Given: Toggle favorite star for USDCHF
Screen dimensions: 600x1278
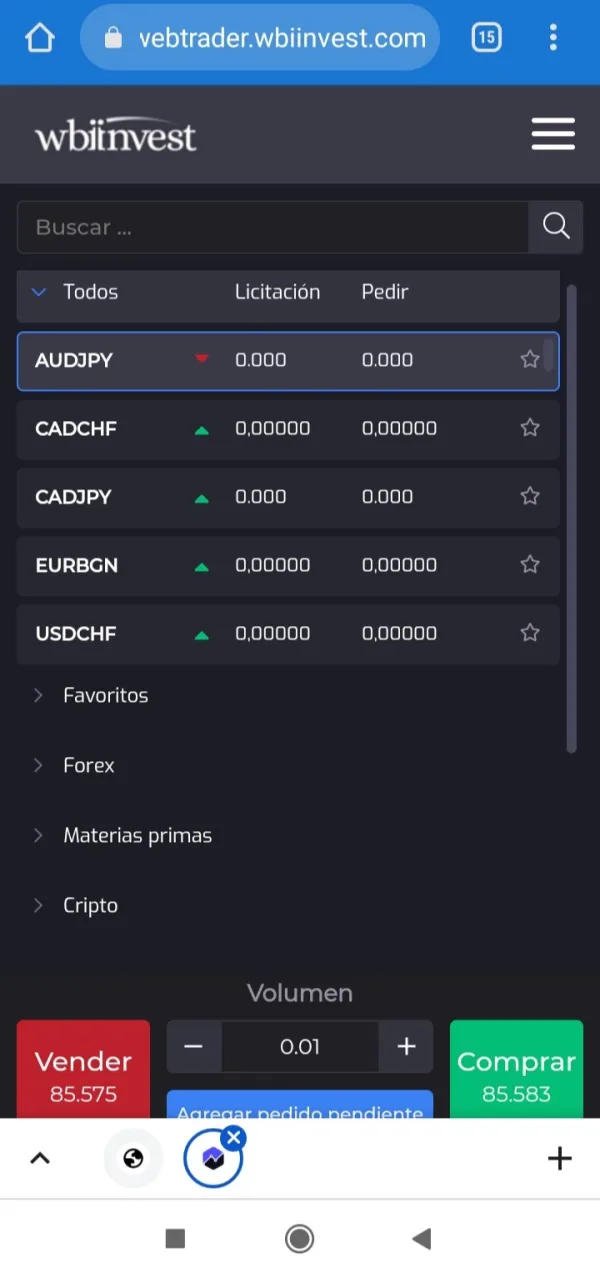Looking at the screenshot, I should pos(530,633).
